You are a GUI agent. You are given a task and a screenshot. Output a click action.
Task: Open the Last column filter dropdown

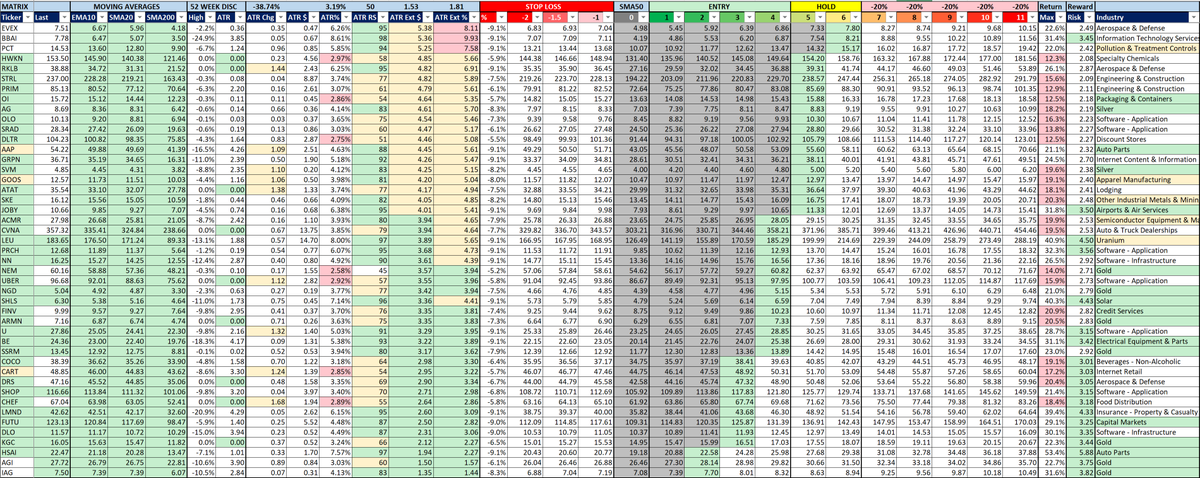[x=64, y=18]
